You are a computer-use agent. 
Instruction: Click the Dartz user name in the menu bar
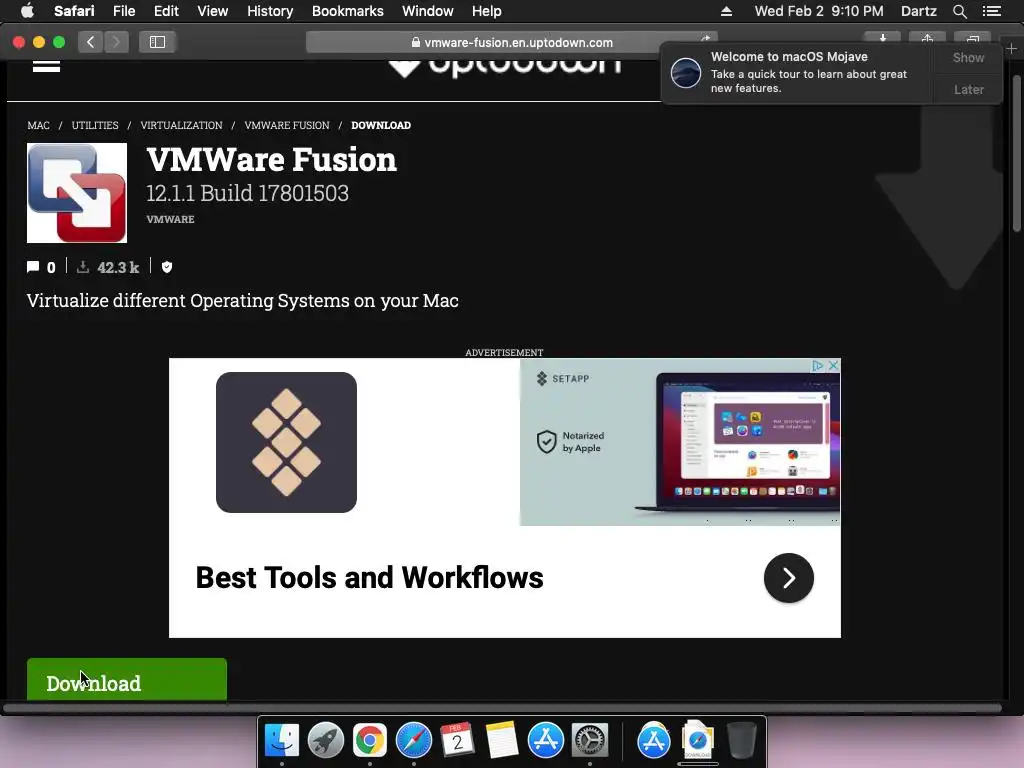[x=918, y=11]
